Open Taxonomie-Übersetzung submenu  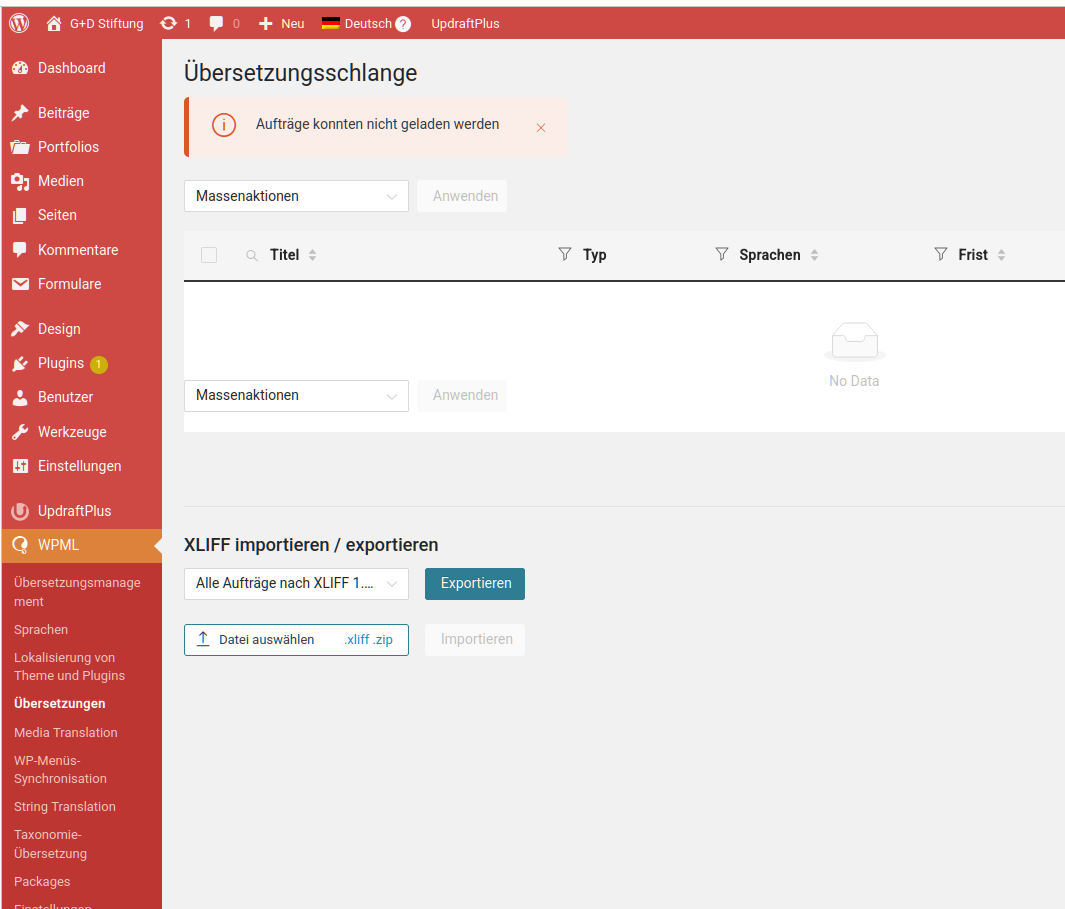(50, 844)
